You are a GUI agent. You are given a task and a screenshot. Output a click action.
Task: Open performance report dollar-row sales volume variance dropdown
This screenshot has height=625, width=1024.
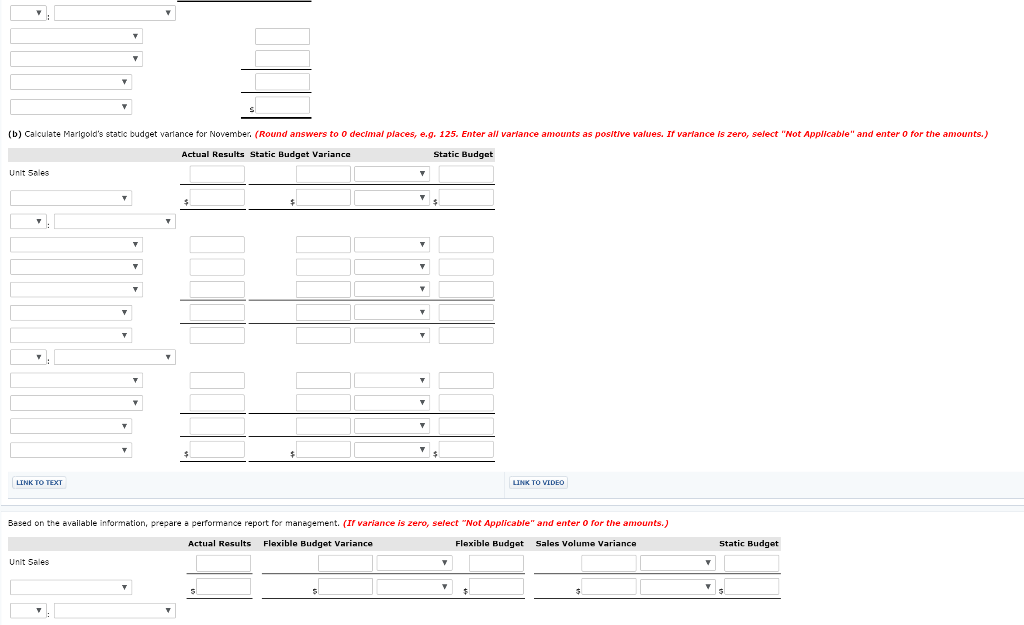point(678,587)
